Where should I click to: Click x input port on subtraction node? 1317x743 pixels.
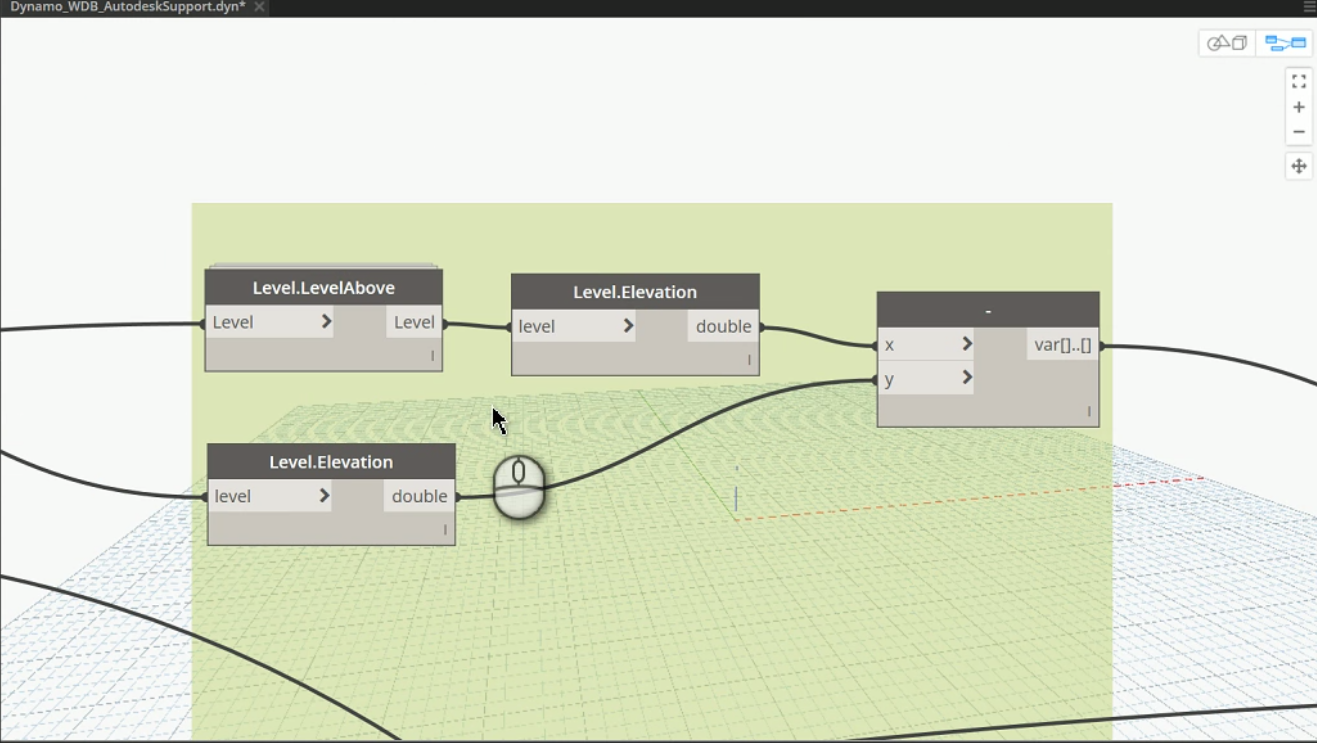(926, 344)
